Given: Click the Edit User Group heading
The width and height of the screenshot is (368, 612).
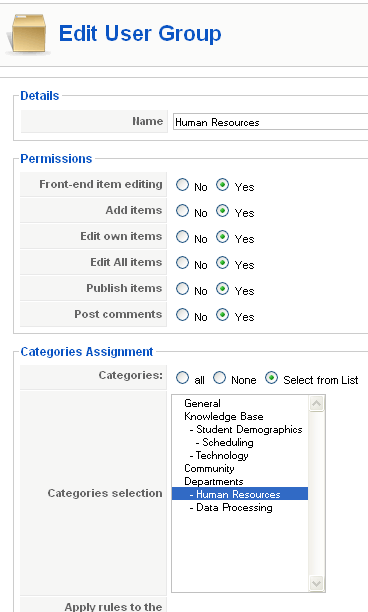Looking at the screenshot, I should 140,34.
